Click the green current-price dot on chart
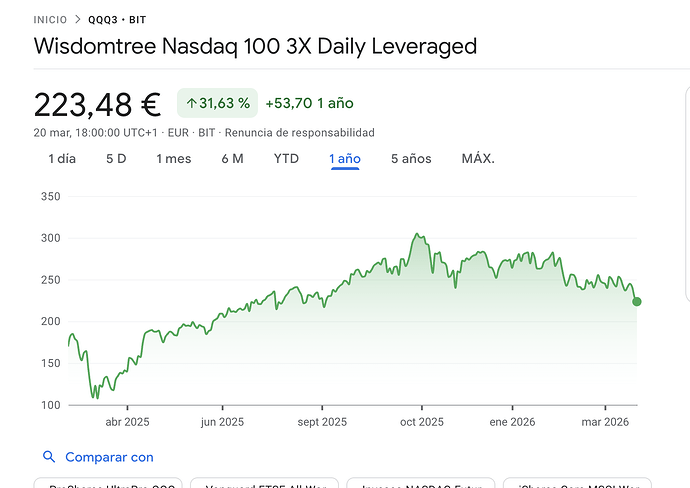The width and height of the screenshot is (690, 488). click(x=636, y=301)
